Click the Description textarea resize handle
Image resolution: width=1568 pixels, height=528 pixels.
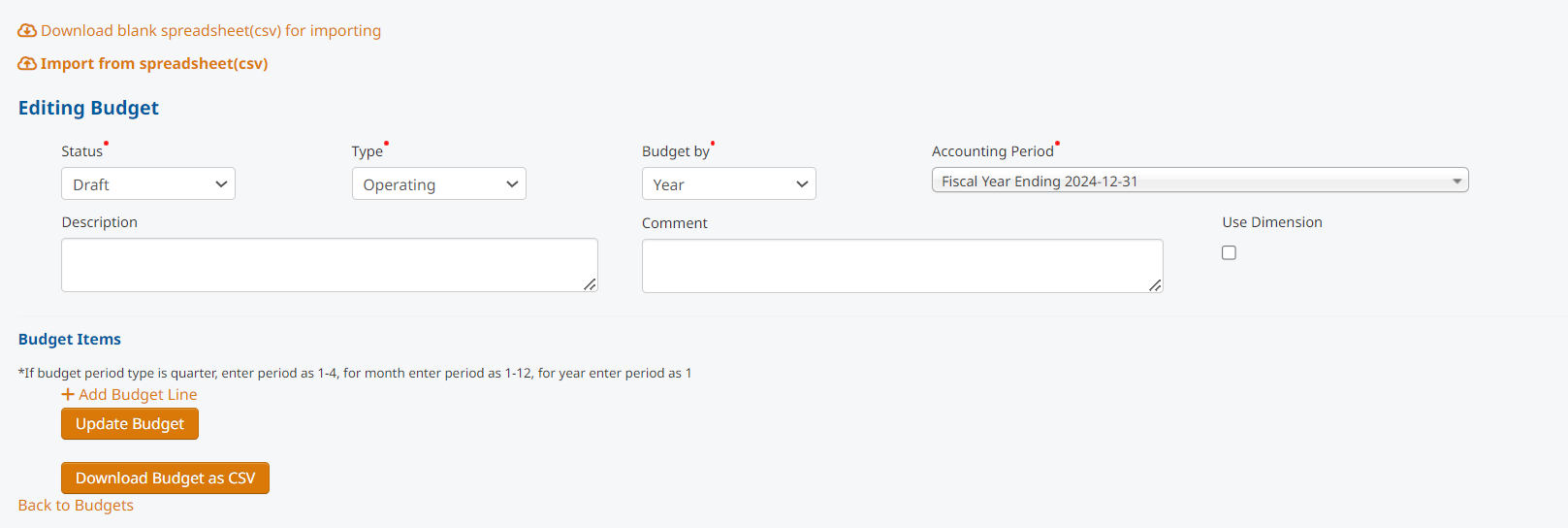590,284
